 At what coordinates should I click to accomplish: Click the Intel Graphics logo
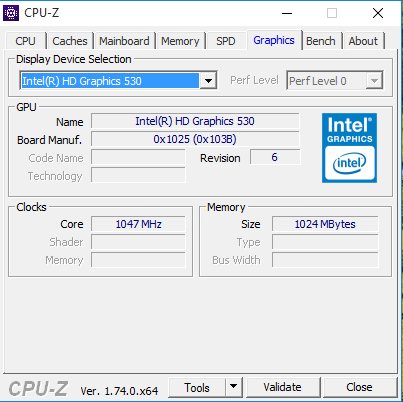349,148
